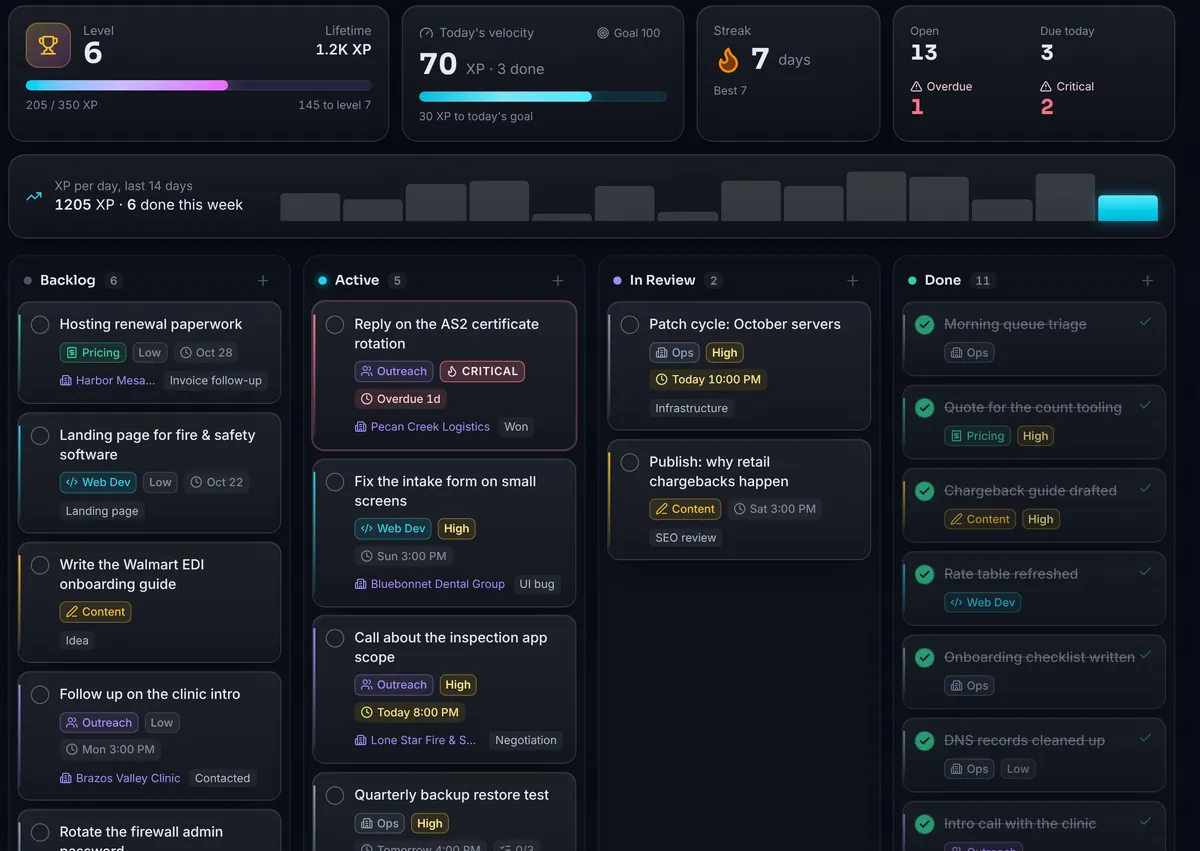The width and height of the screenshot is (1200, 851).
Task: Mark Reply on the AS2 certificate rotation done
Action: point(335,325)
